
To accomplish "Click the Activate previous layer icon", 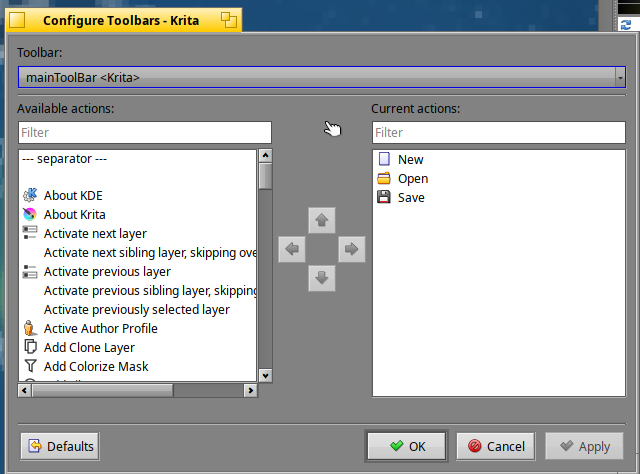I will coord(30,271).
